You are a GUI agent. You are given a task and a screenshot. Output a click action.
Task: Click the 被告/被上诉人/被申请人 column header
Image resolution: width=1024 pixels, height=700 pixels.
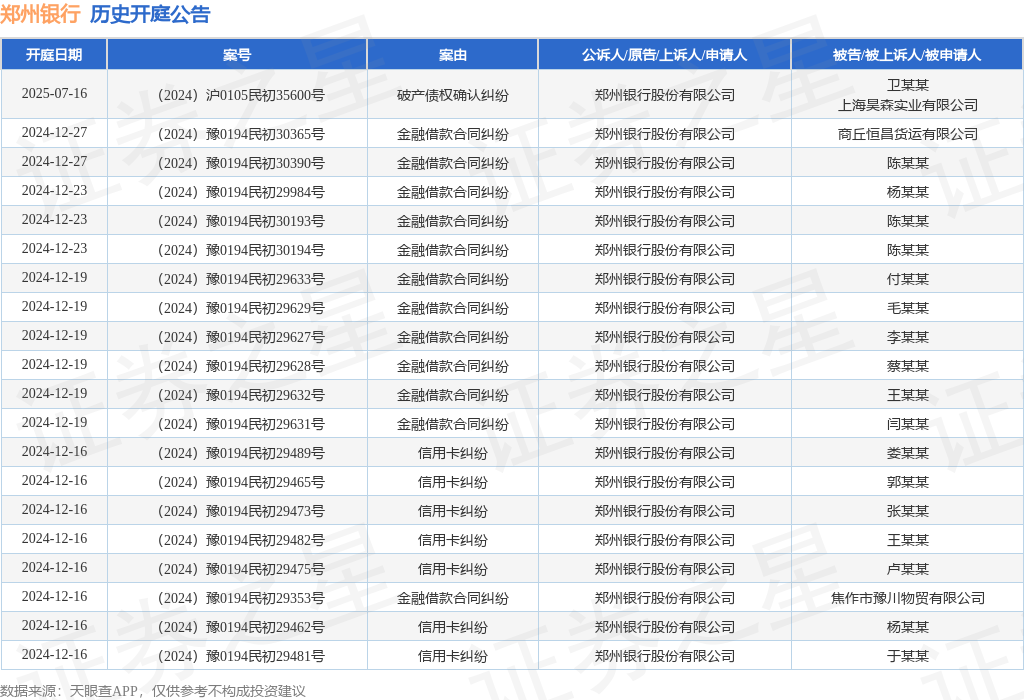(x=907, y=55)
